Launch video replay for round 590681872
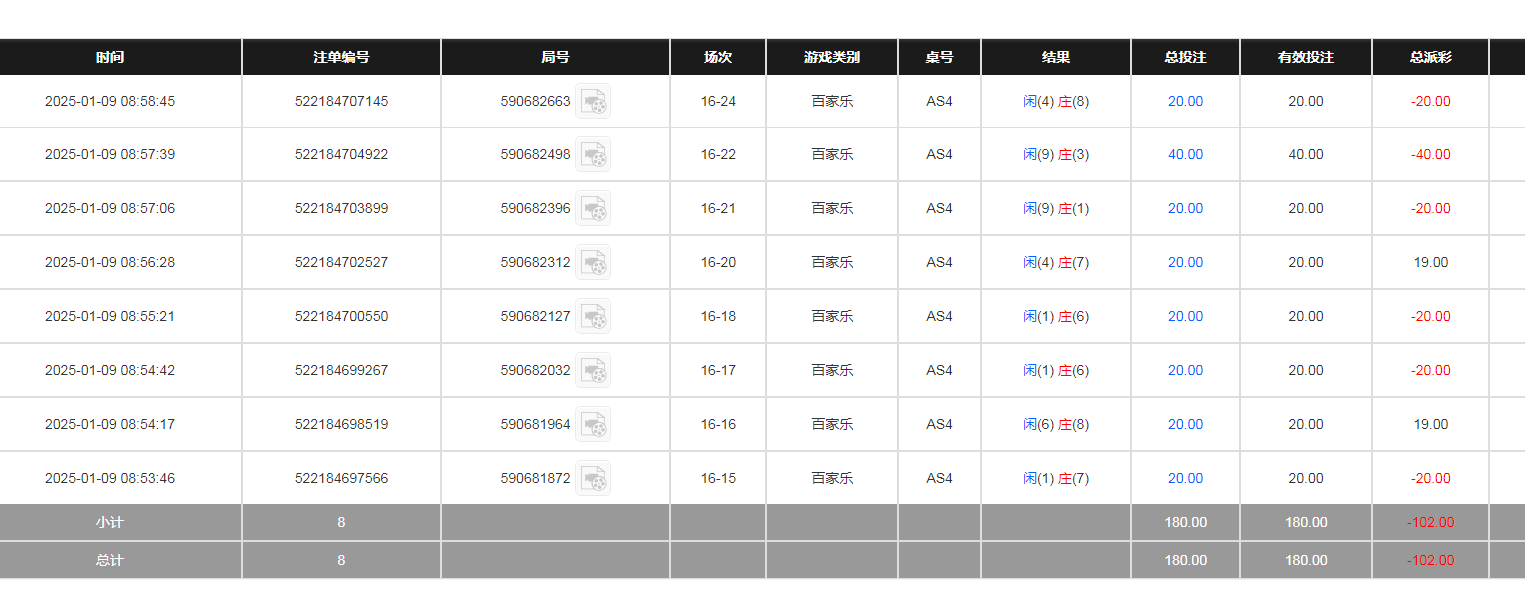Viewport: 1525px width, 601px height. [x=593, y=478]
